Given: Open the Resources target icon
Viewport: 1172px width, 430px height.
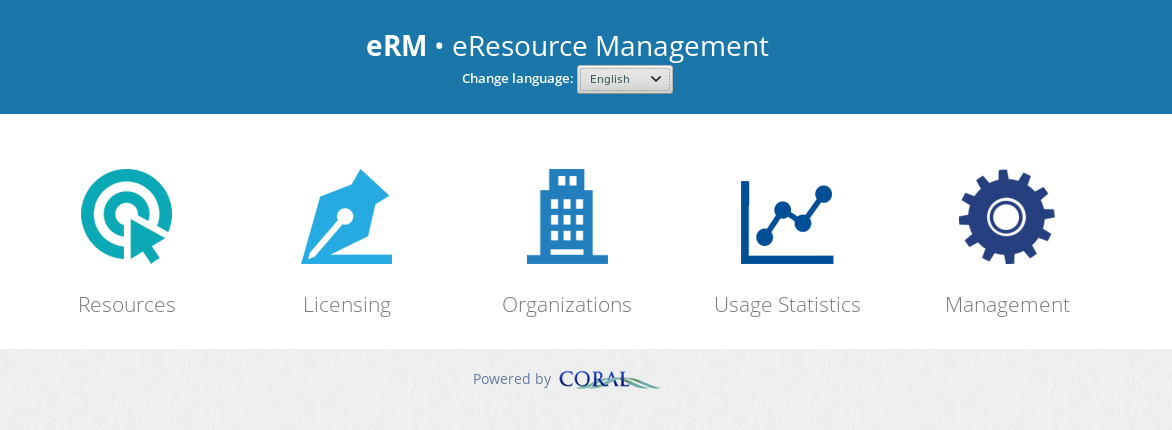Looking at the screenshot, I should coord(126,216).
